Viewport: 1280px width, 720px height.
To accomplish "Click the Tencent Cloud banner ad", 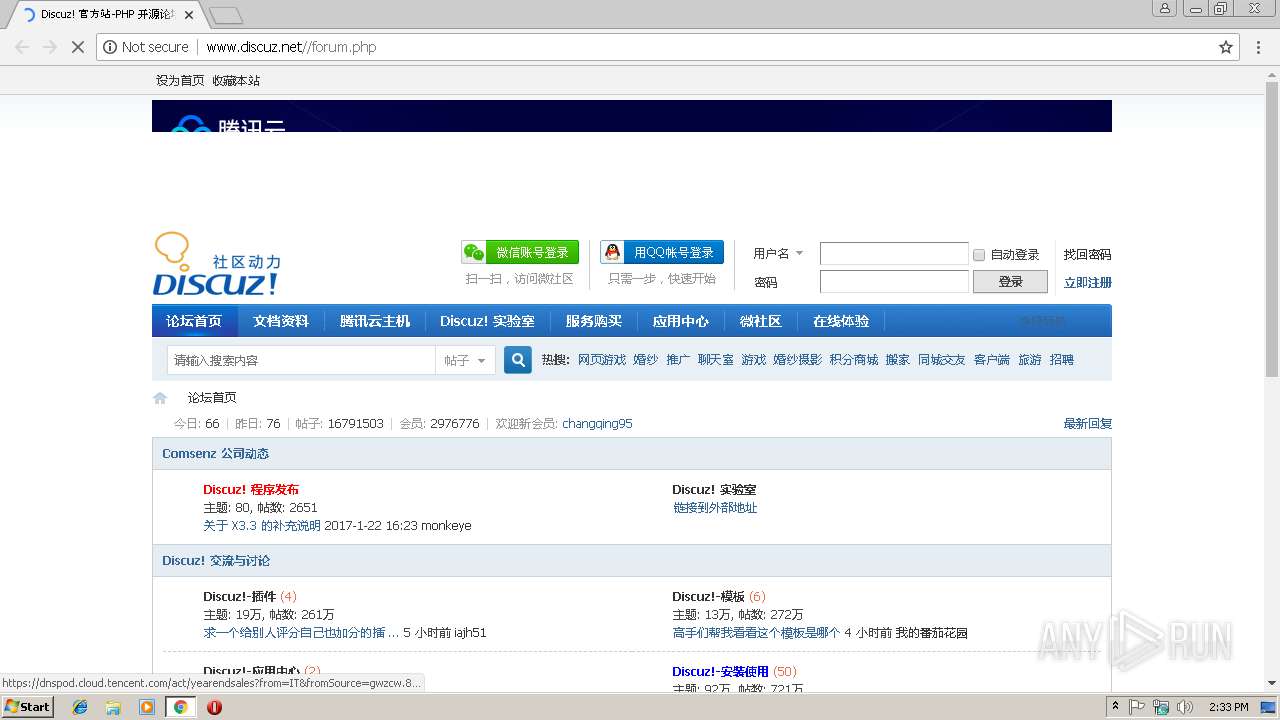I will [632, 116].
